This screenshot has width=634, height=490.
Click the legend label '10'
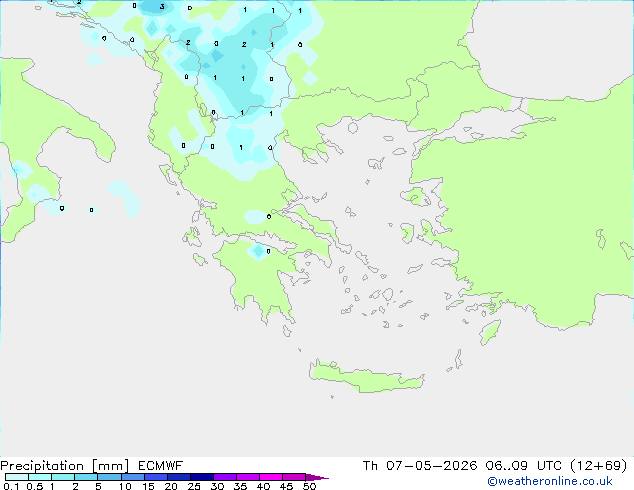click(125, 486)
